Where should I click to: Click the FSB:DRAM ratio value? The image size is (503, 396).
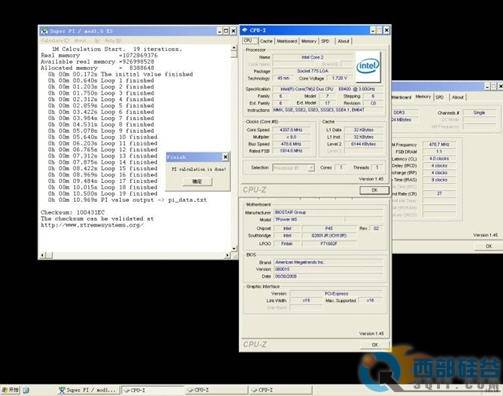click(x=439, y=151)
